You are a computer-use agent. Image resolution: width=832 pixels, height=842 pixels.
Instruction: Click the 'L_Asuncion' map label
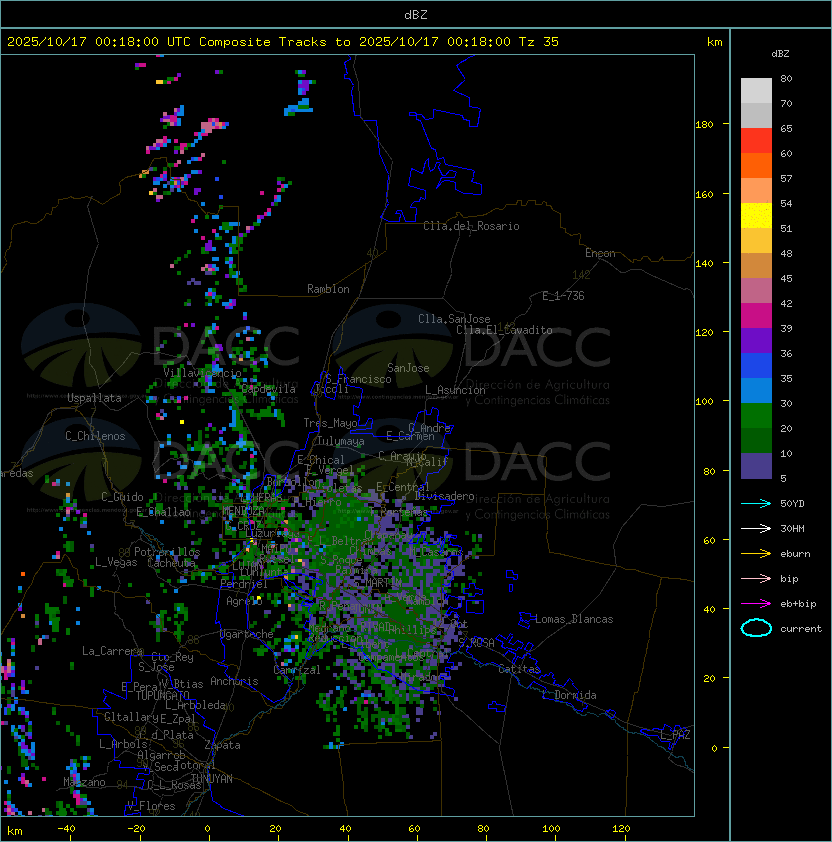[455, 390]
